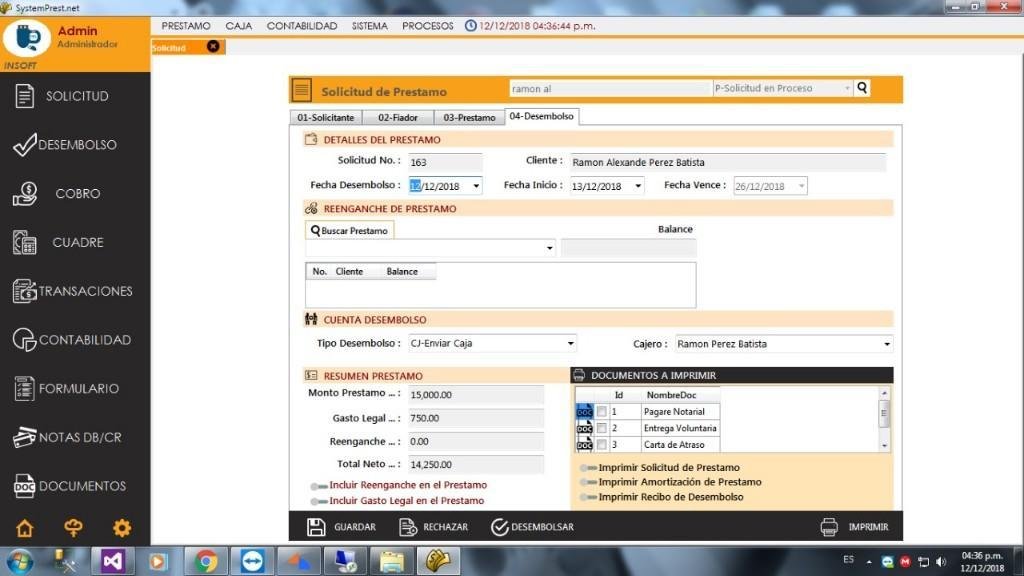Click the Balance column header in reenganche table
The image size is (1024, 576).
[x=402, y=271]
